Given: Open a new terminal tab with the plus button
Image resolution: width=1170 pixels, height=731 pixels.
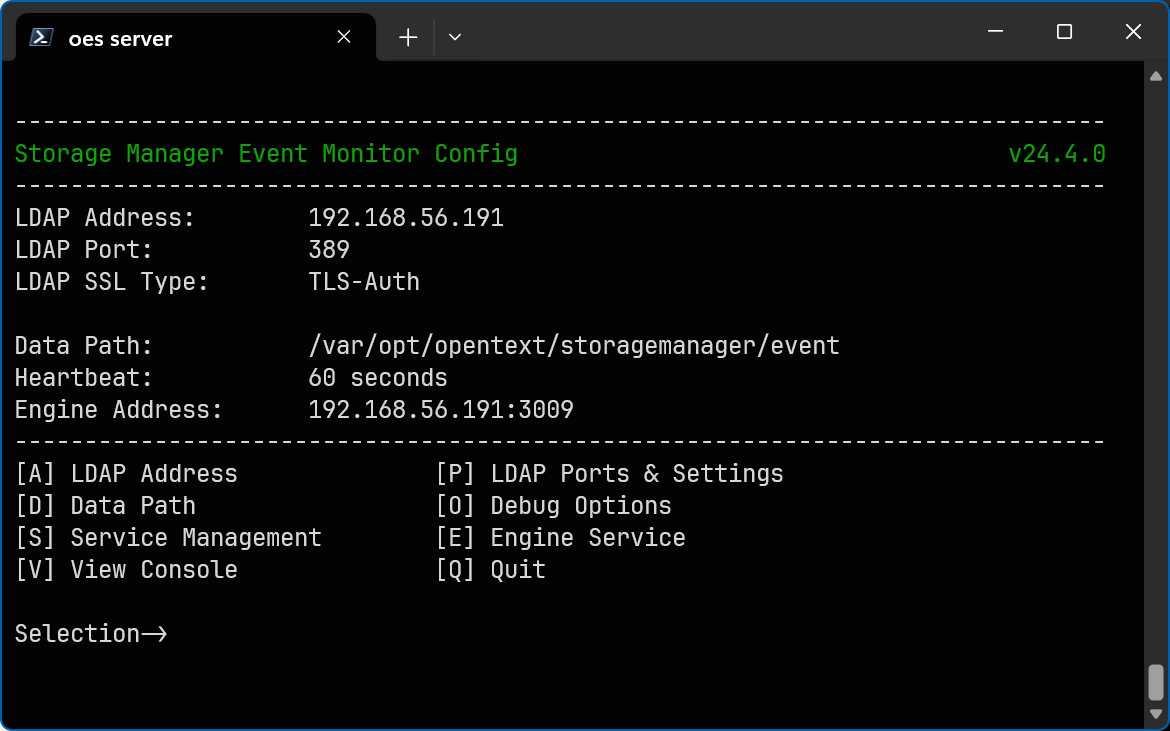Looking at the screenshot, I should 407,37.
